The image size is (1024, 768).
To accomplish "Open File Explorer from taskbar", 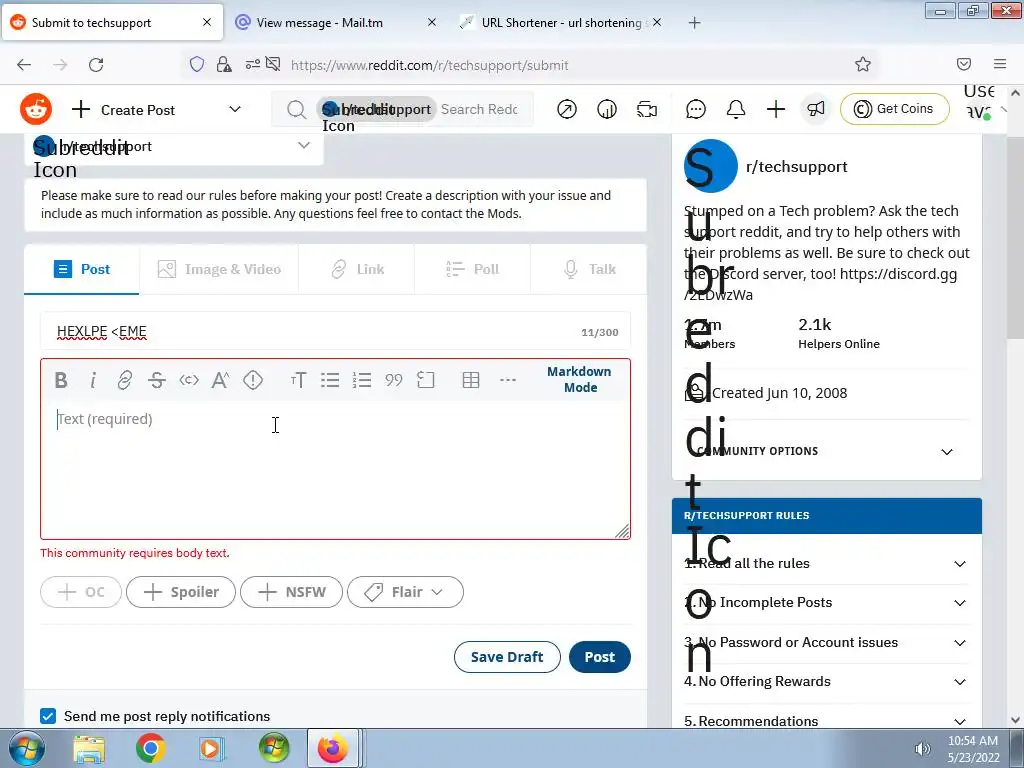I will pos(88,748).
